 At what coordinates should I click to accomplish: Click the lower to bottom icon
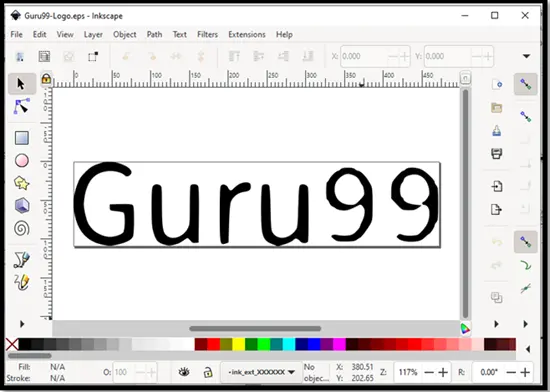pos(308,56)
